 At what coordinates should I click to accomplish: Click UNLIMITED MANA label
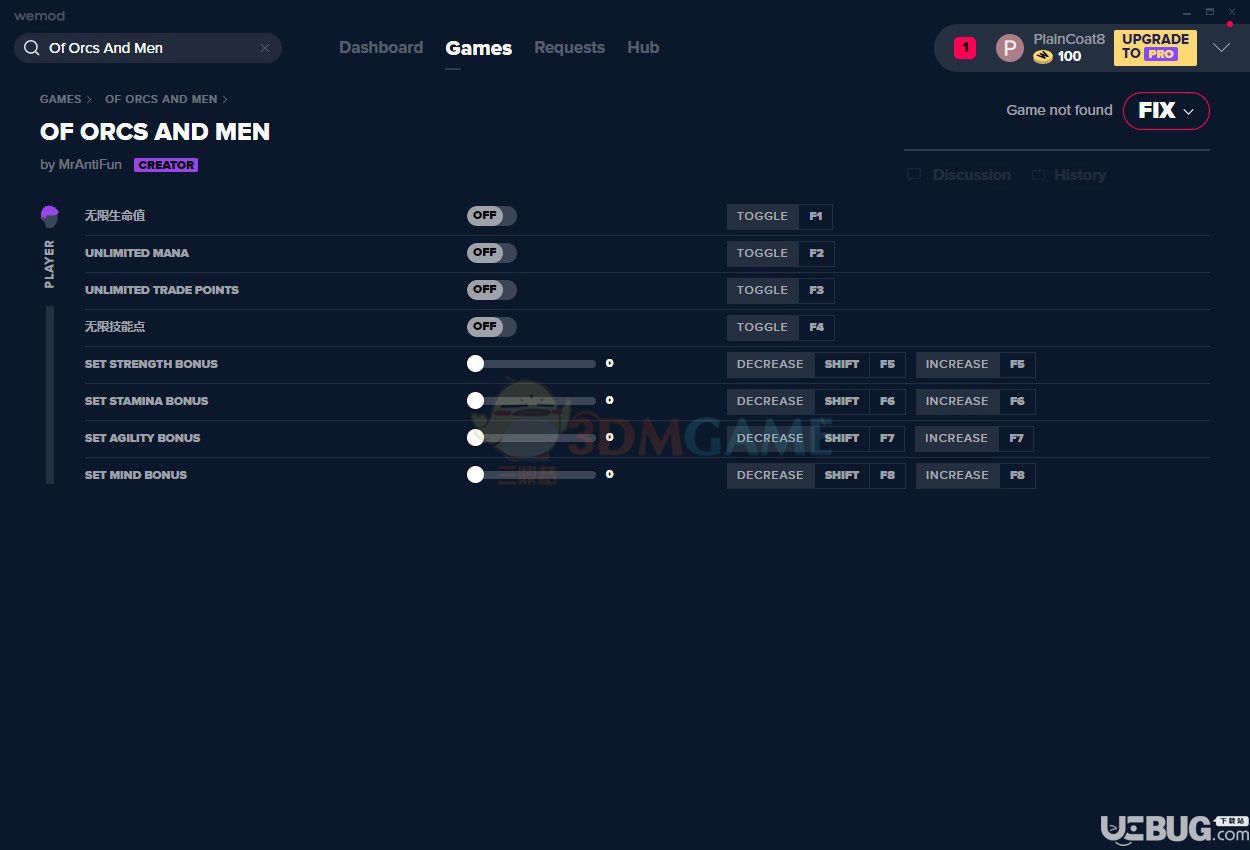[x=137, y=253]
